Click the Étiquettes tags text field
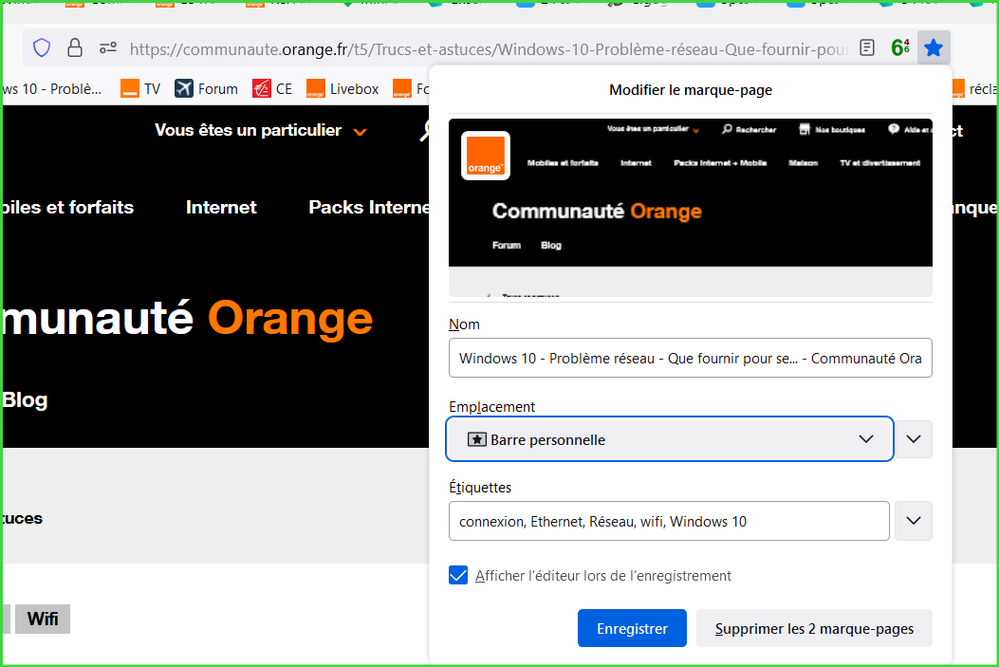The height and width of the screenshot is (667, 999). [668, 521]
